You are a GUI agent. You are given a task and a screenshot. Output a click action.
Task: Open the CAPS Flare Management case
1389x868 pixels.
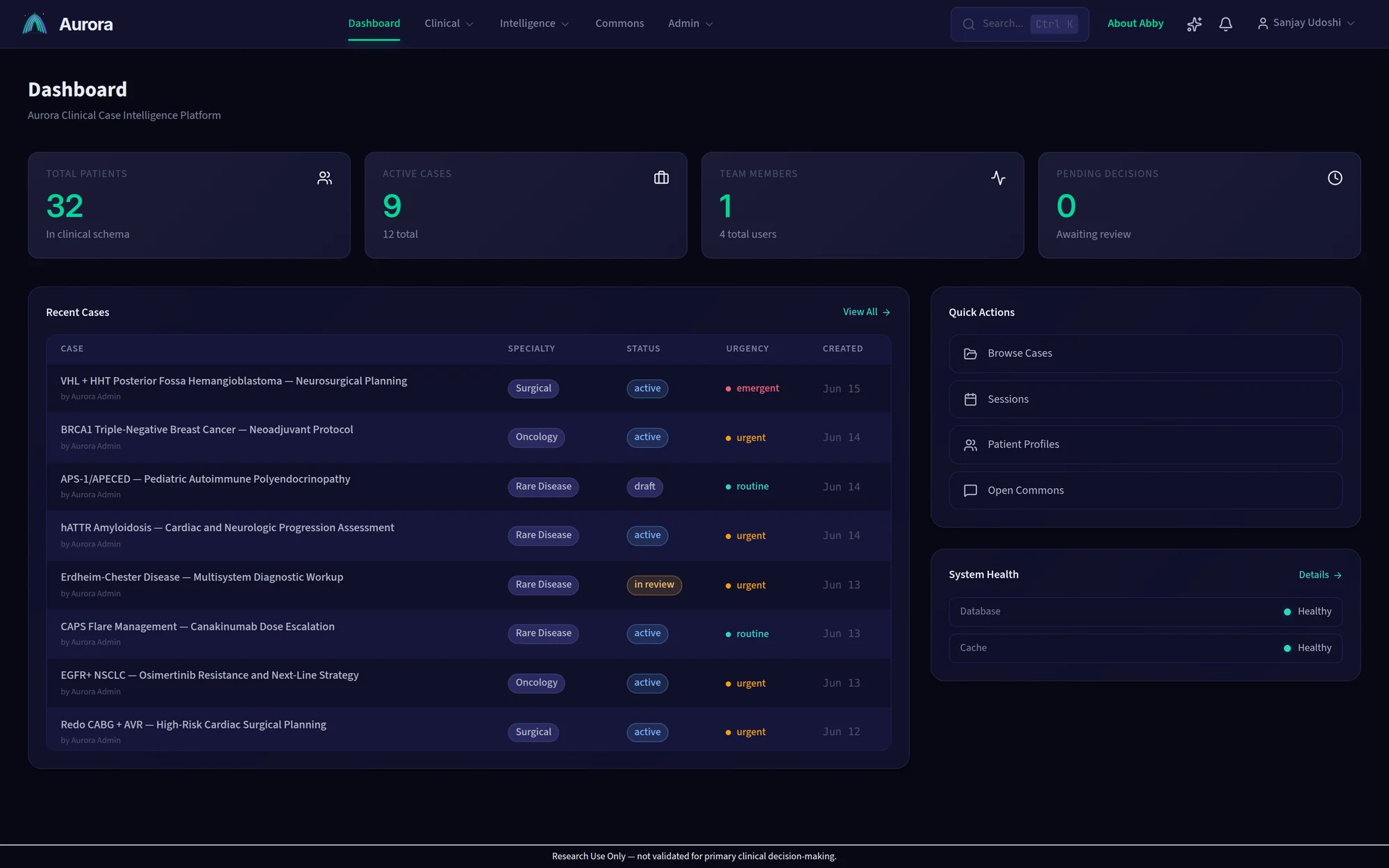(x=198, y=626)
